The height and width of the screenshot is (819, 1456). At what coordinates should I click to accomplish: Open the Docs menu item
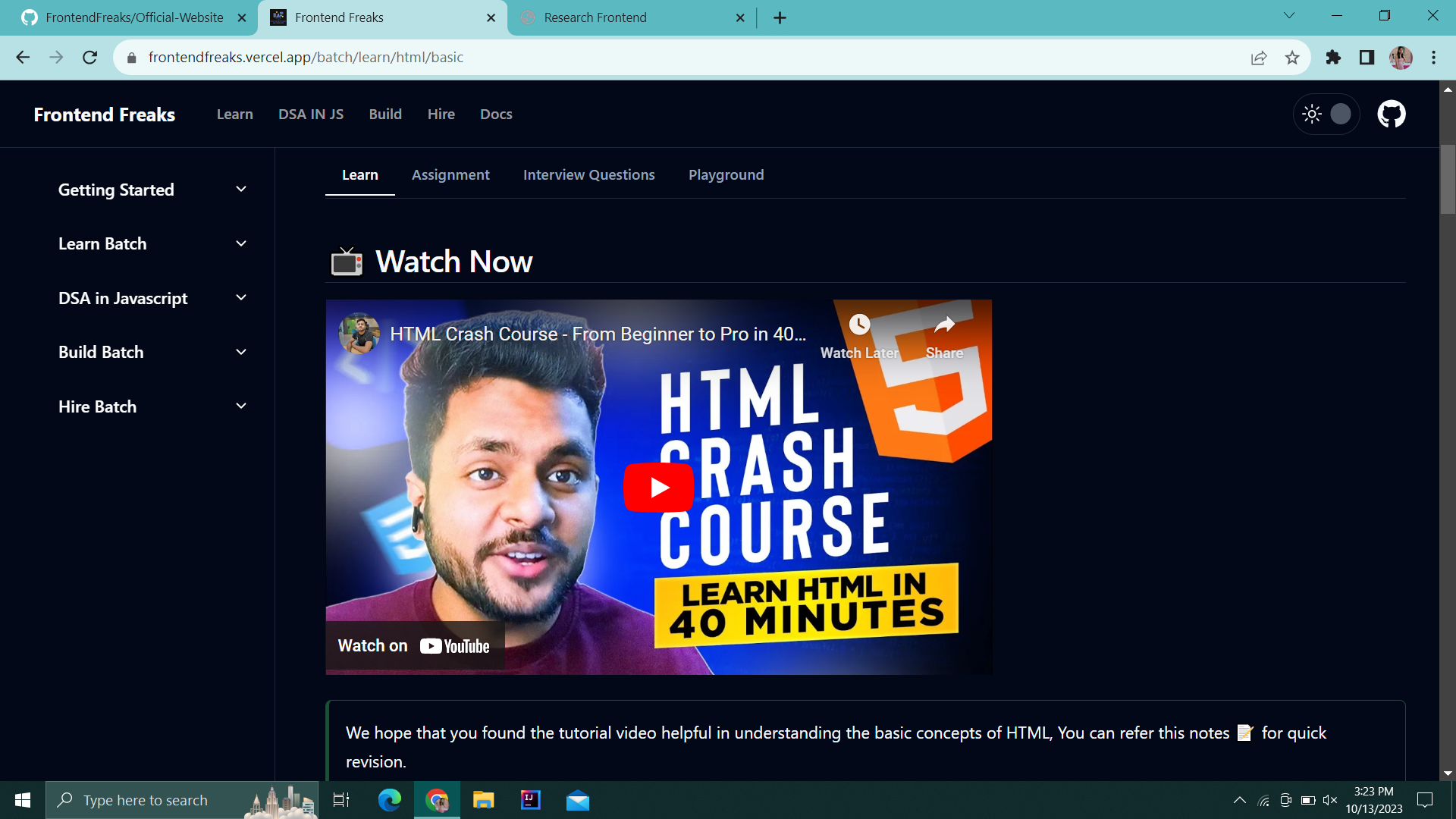coord(496,114)
